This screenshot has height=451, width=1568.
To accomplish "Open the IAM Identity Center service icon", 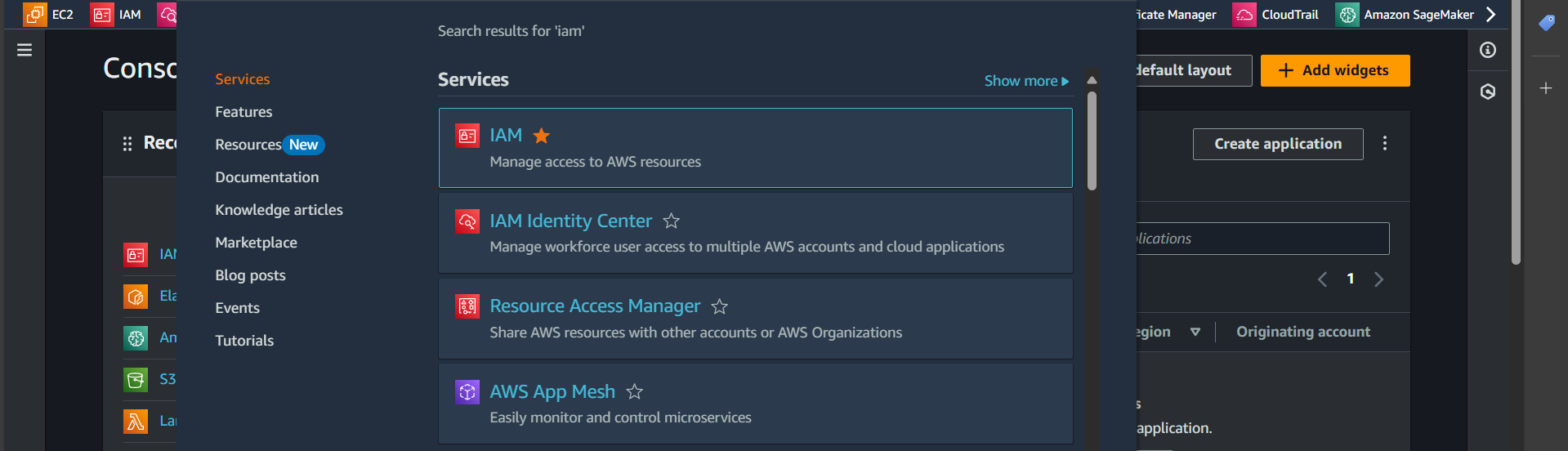I will pos(467,221).
